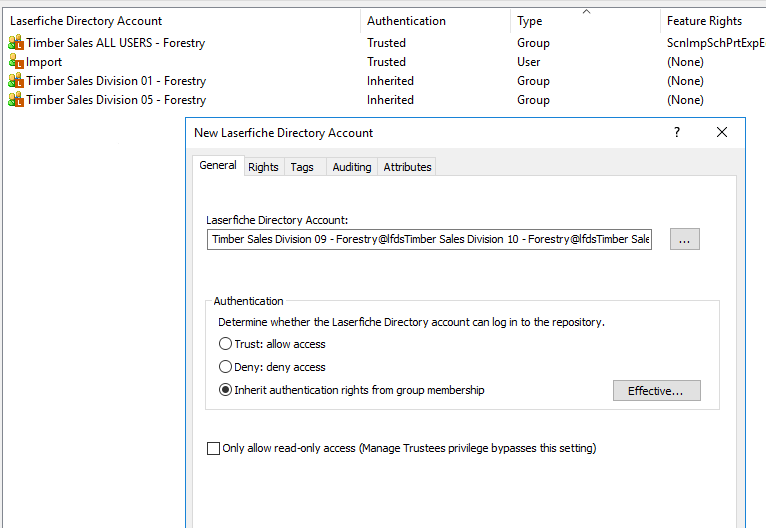Screen dimensions: 766x528
Task: Switch to the Rights tab
Action: (x=263, y=167)
